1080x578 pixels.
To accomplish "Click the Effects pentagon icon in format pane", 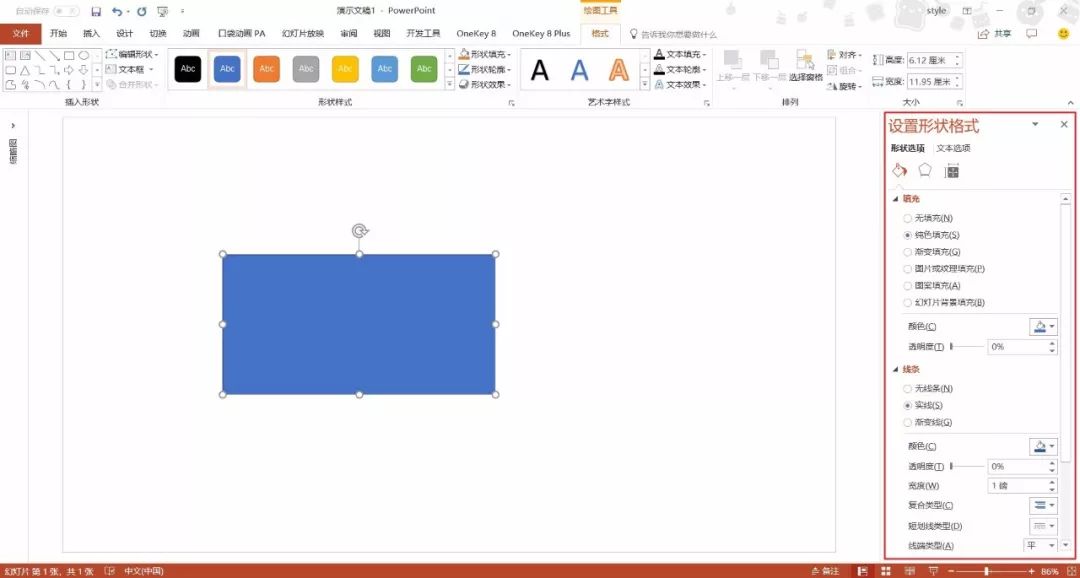I will [925, 170].
